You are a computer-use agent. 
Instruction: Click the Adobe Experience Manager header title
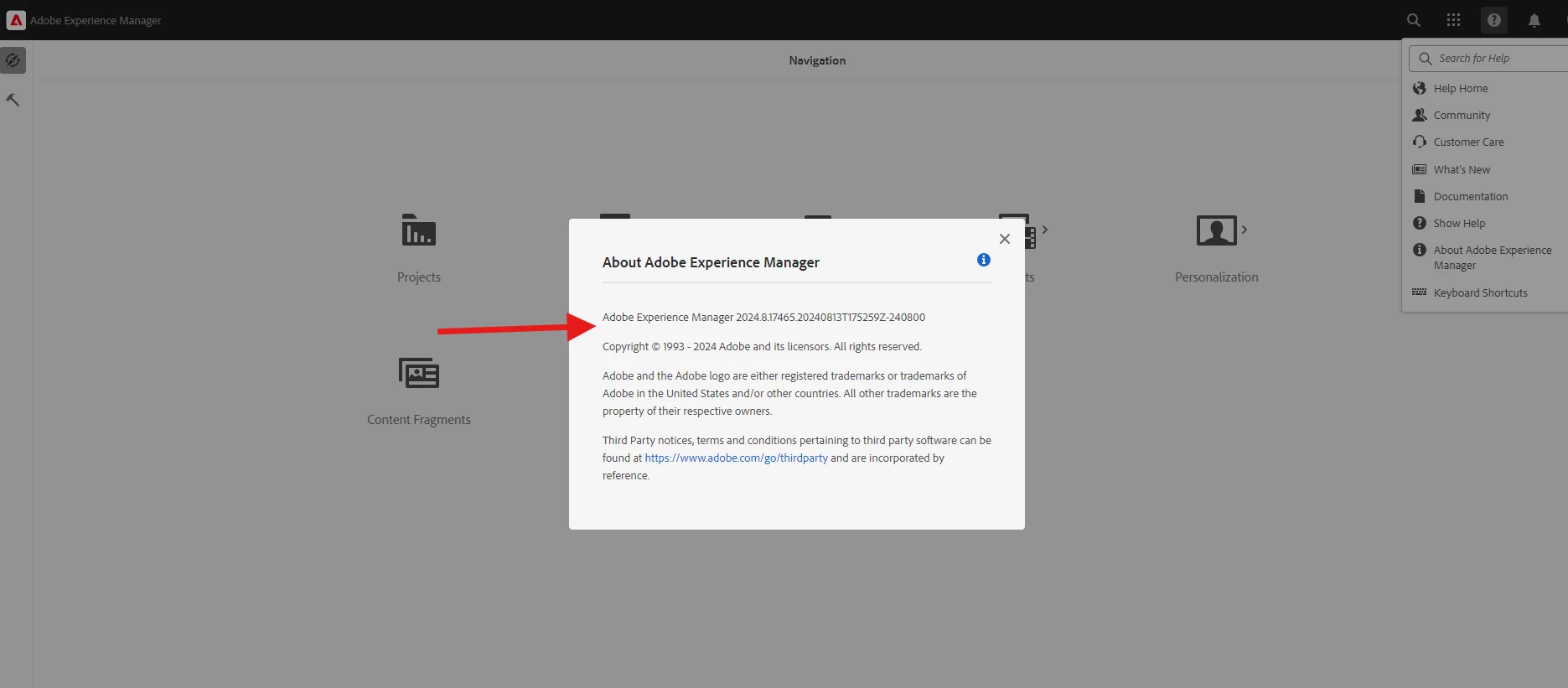96,20
